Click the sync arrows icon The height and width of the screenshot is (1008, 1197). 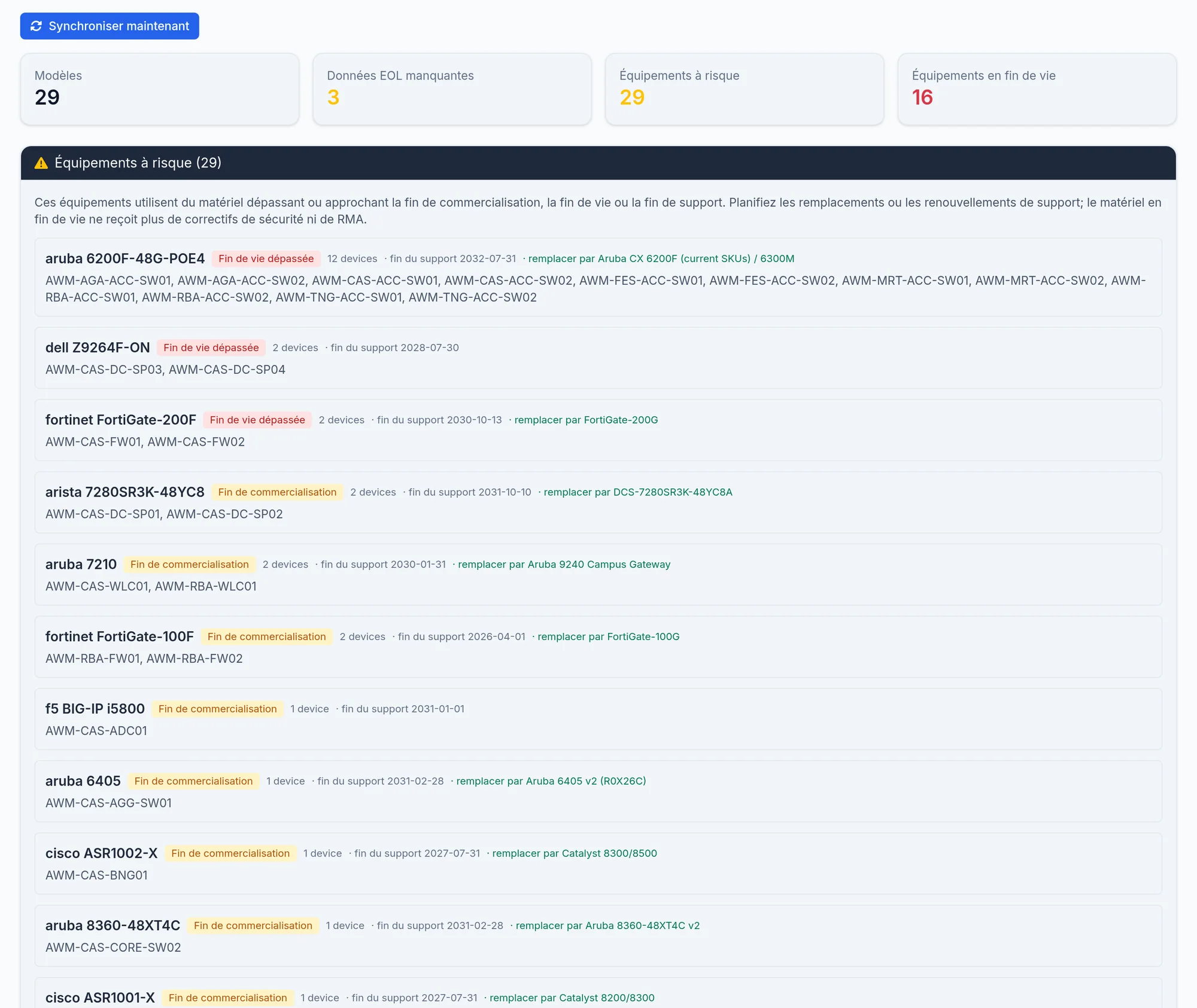(x=37, y=26)
